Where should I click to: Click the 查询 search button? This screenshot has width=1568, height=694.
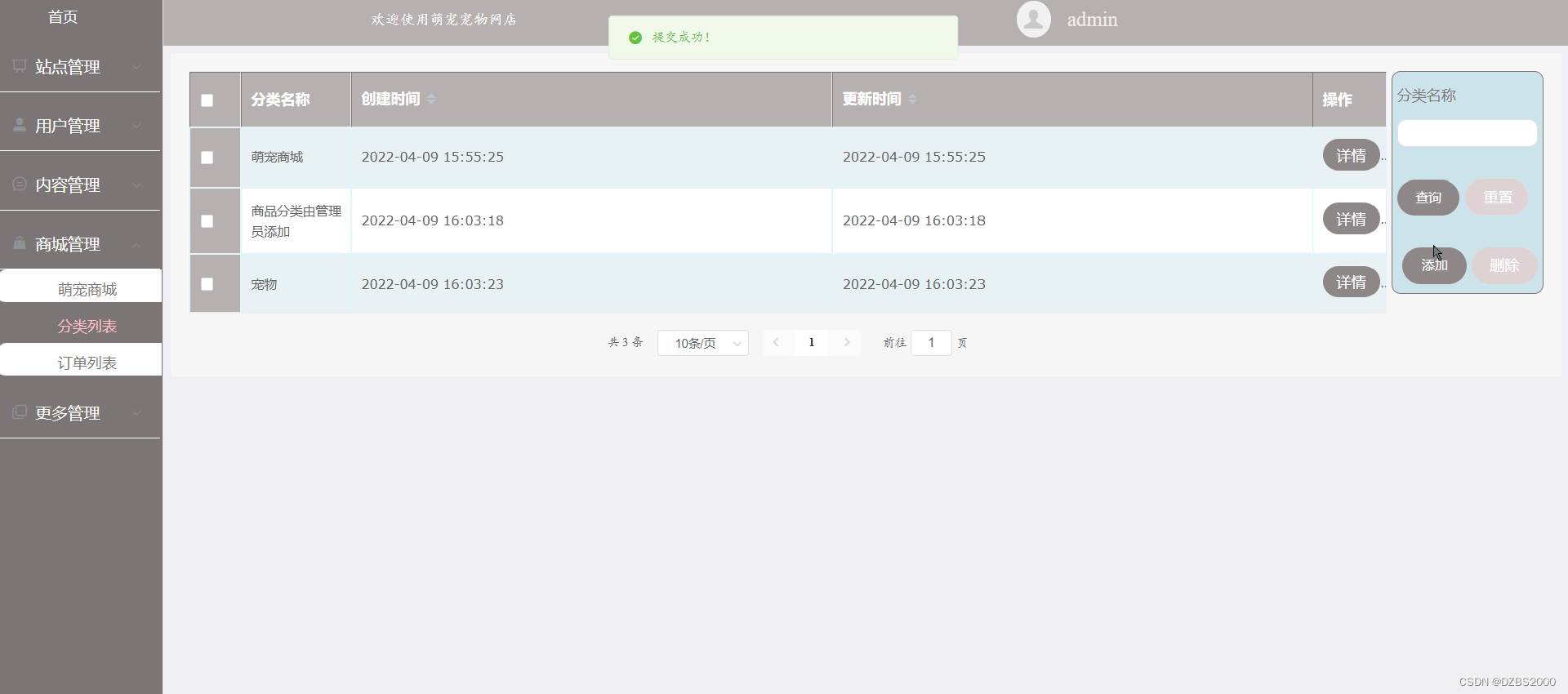pos(1428,198)
